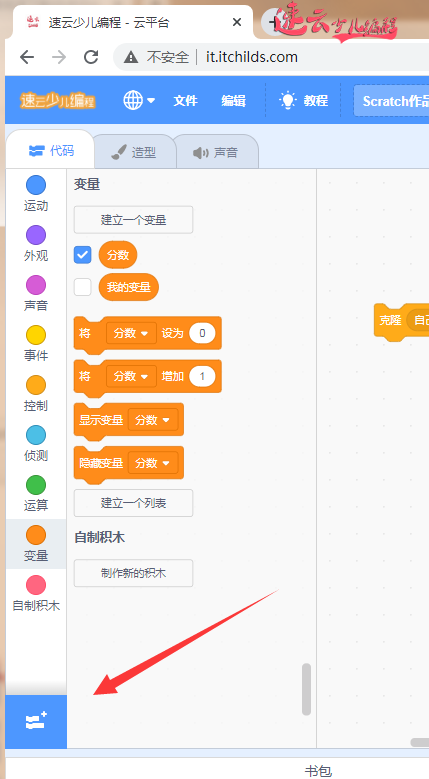Screen dimensions: 429x779
Task: Switch to the 造型 tab
Action: (135, 152)
